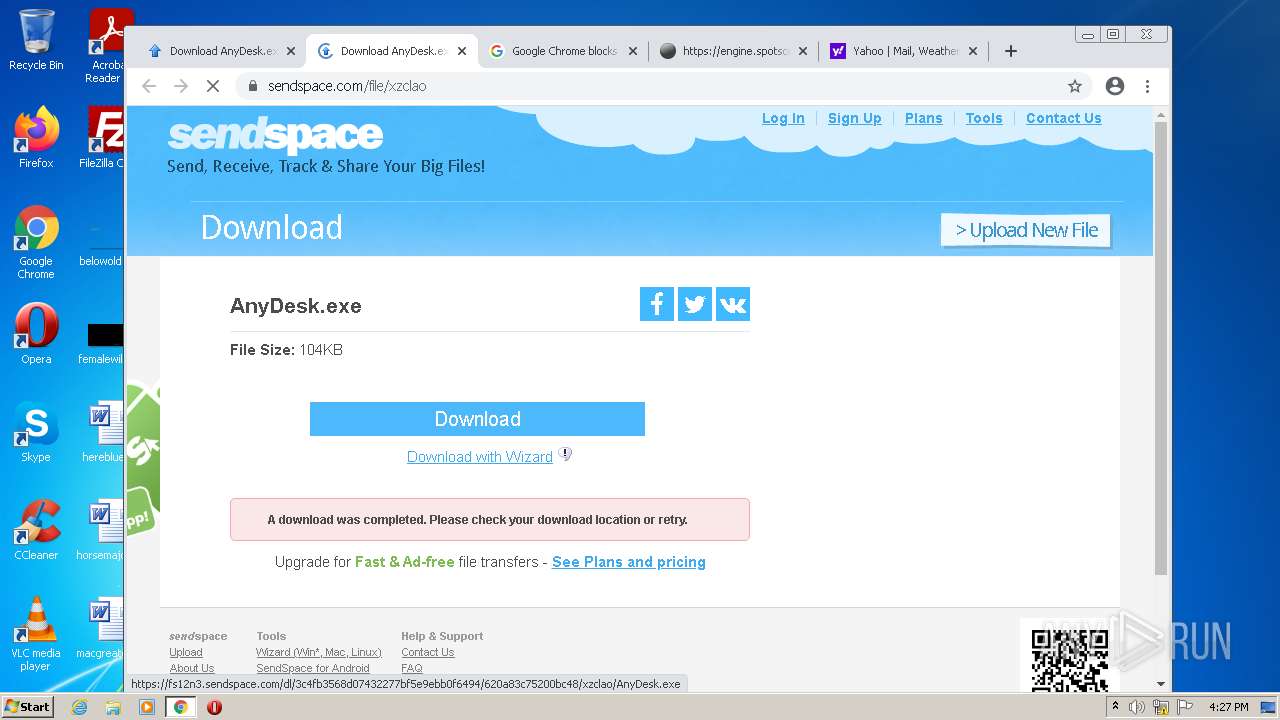Share the file on Facebook
1280x720 pixels.
coord(657,305)
